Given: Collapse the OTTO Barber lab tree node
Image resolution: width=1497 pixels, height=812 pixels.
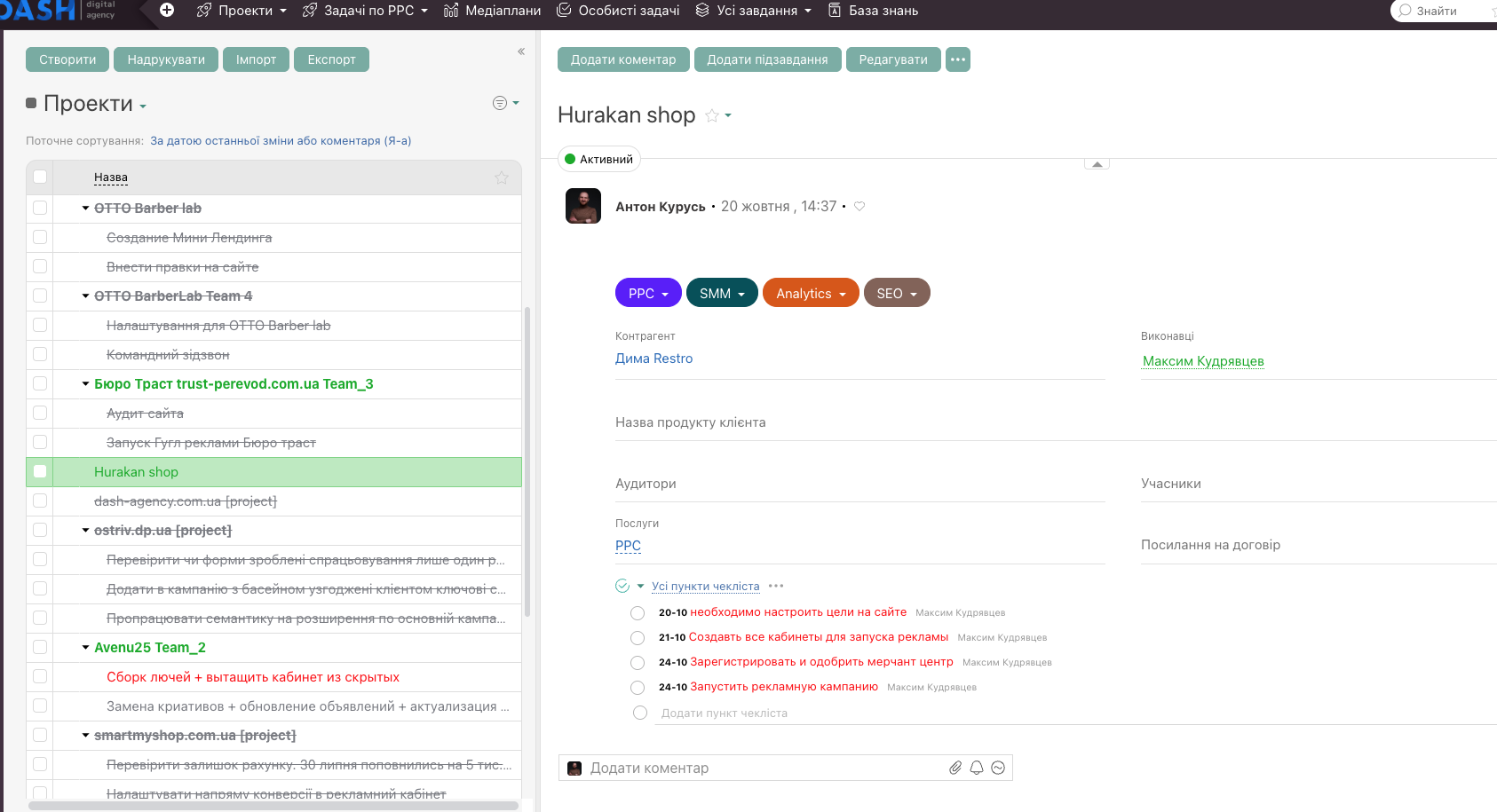Looking at the screenshot, I should tap(86, 209).
